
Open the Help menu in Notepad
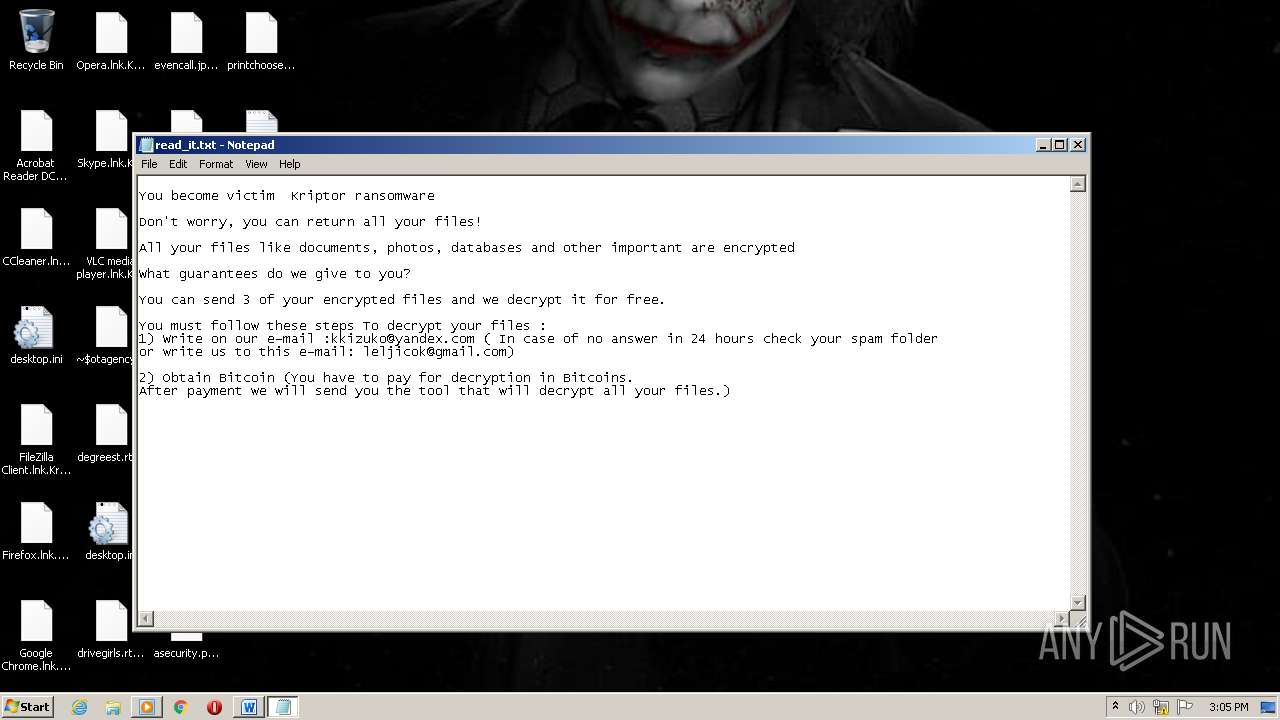[289, 164]
